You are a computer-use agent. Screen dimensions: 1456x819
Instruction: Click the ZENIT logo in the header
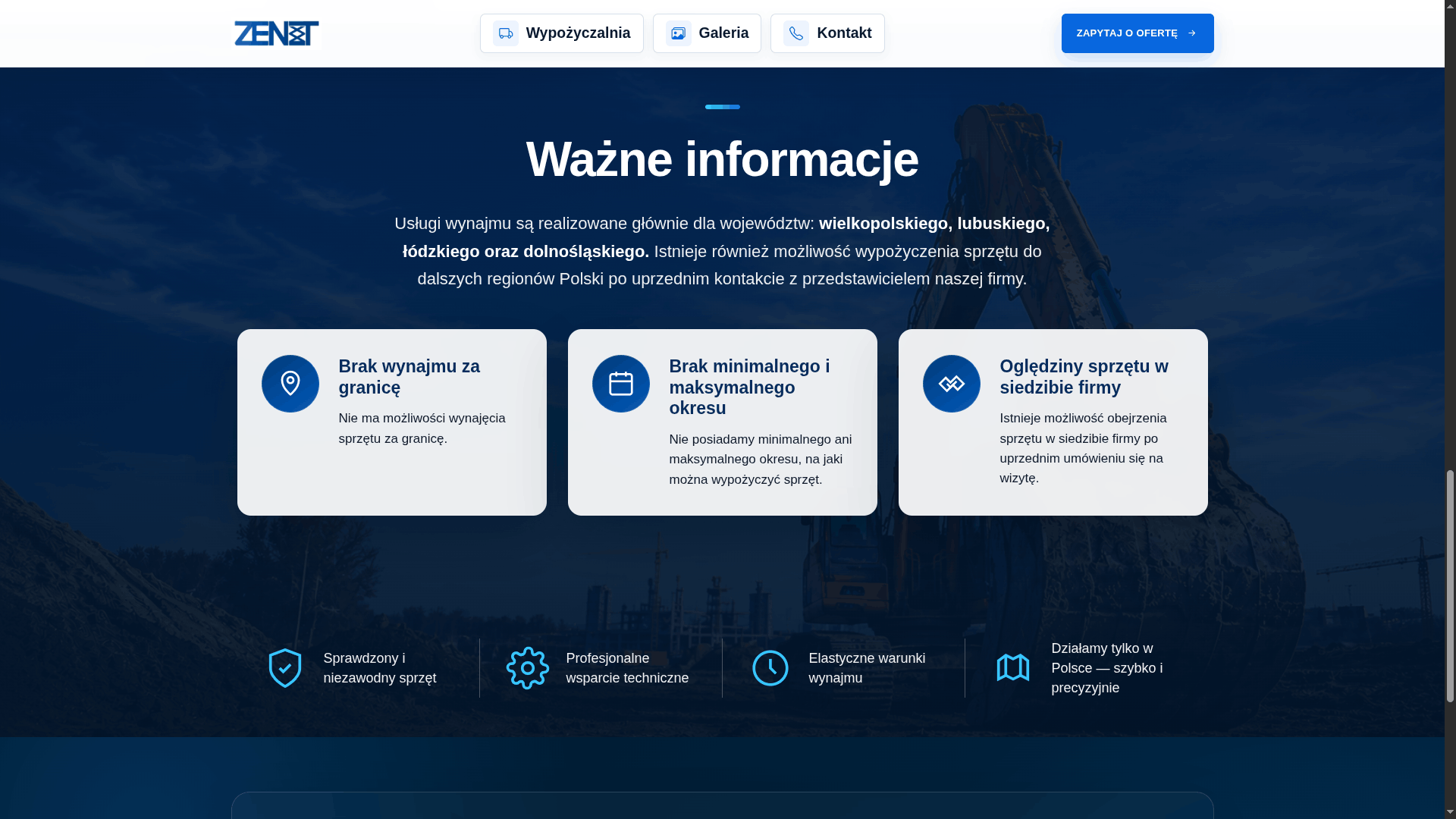pyautogui.click(x=276, y=33)
